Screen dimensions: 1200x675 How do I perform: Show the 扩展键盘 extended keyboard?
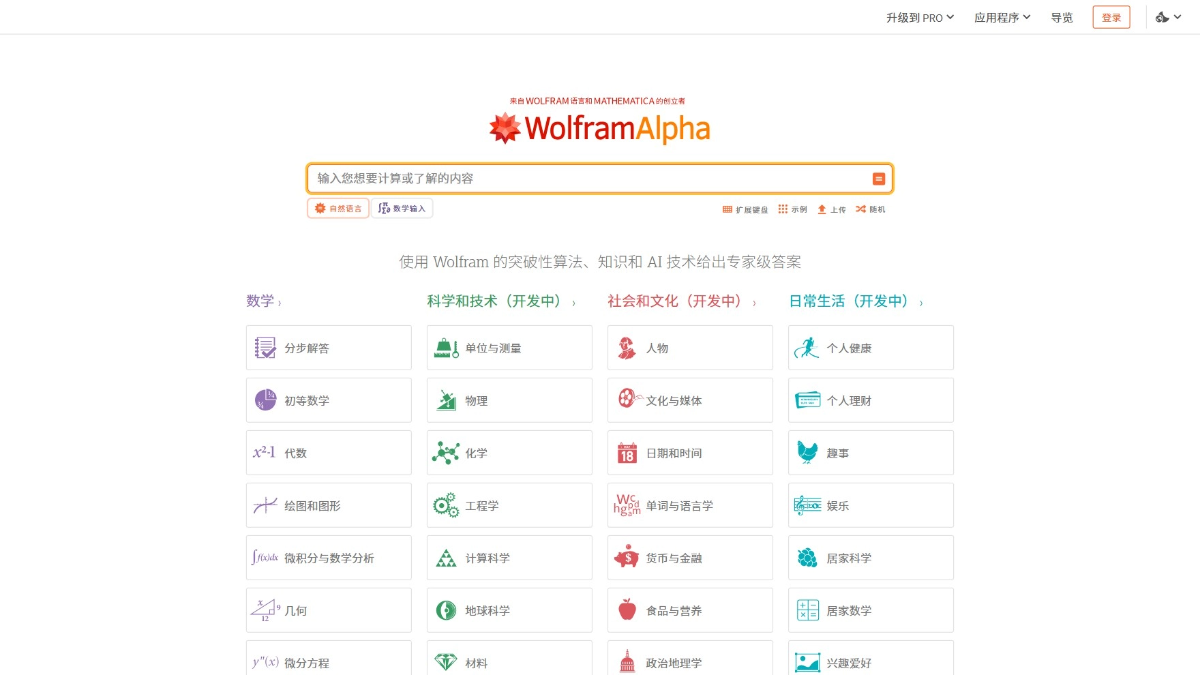[x=745, y=209]
